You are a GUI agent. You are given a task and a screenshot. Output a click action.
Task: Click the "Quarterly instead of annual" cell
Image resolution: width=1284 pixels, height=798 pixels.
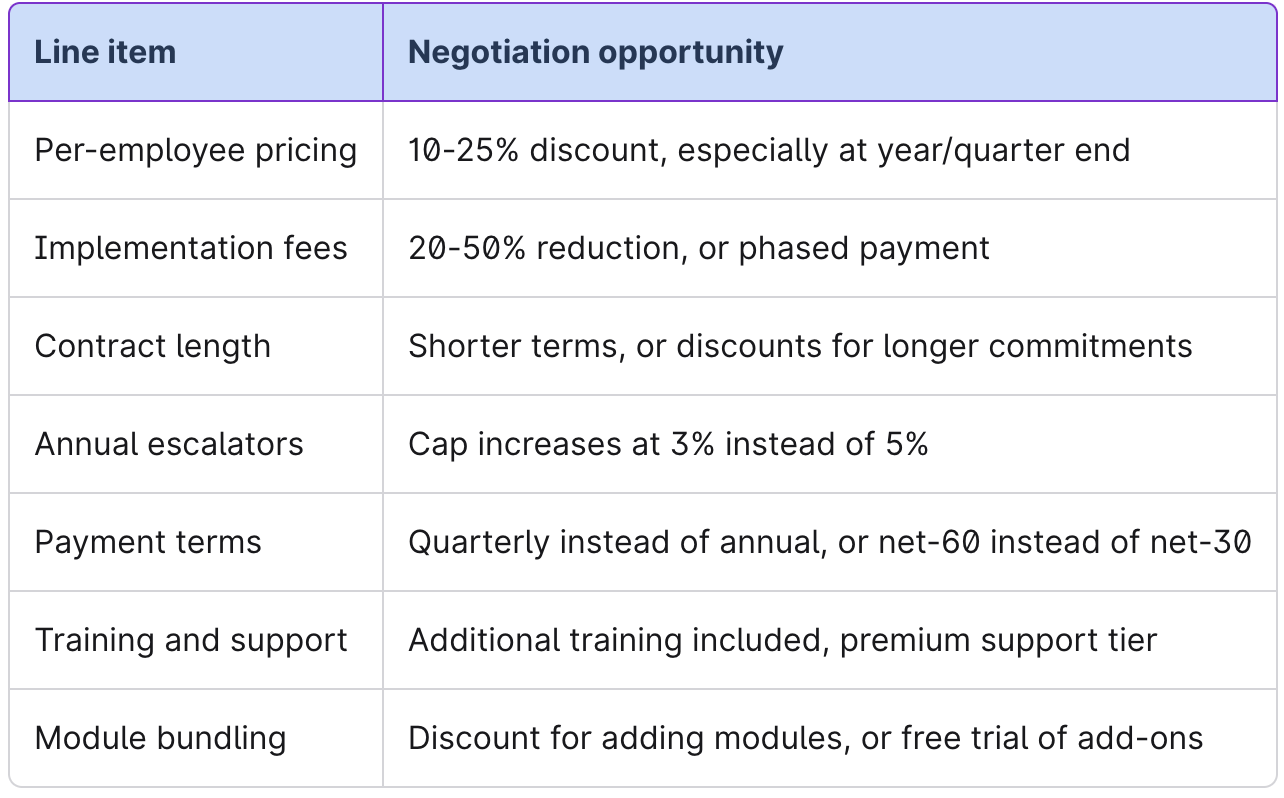(x=830, y=542)
